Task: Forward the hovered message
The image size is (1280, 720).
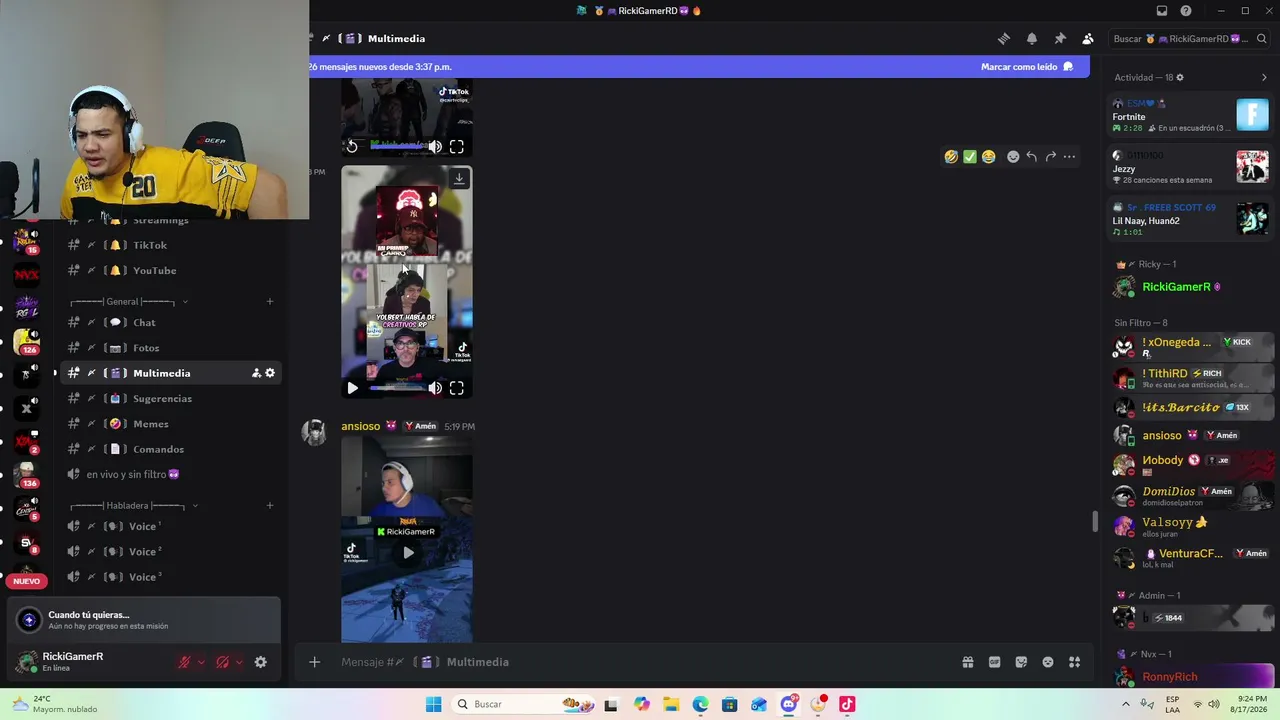Action: tap(1050, 157)
